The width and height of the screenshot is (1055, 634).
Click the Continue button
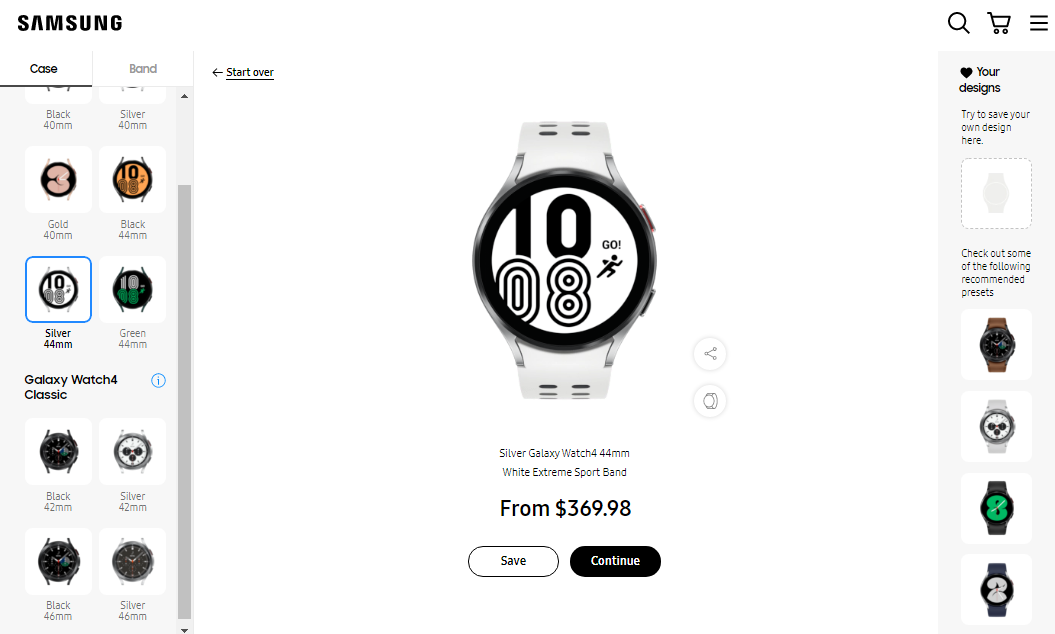tap(615, 561)
